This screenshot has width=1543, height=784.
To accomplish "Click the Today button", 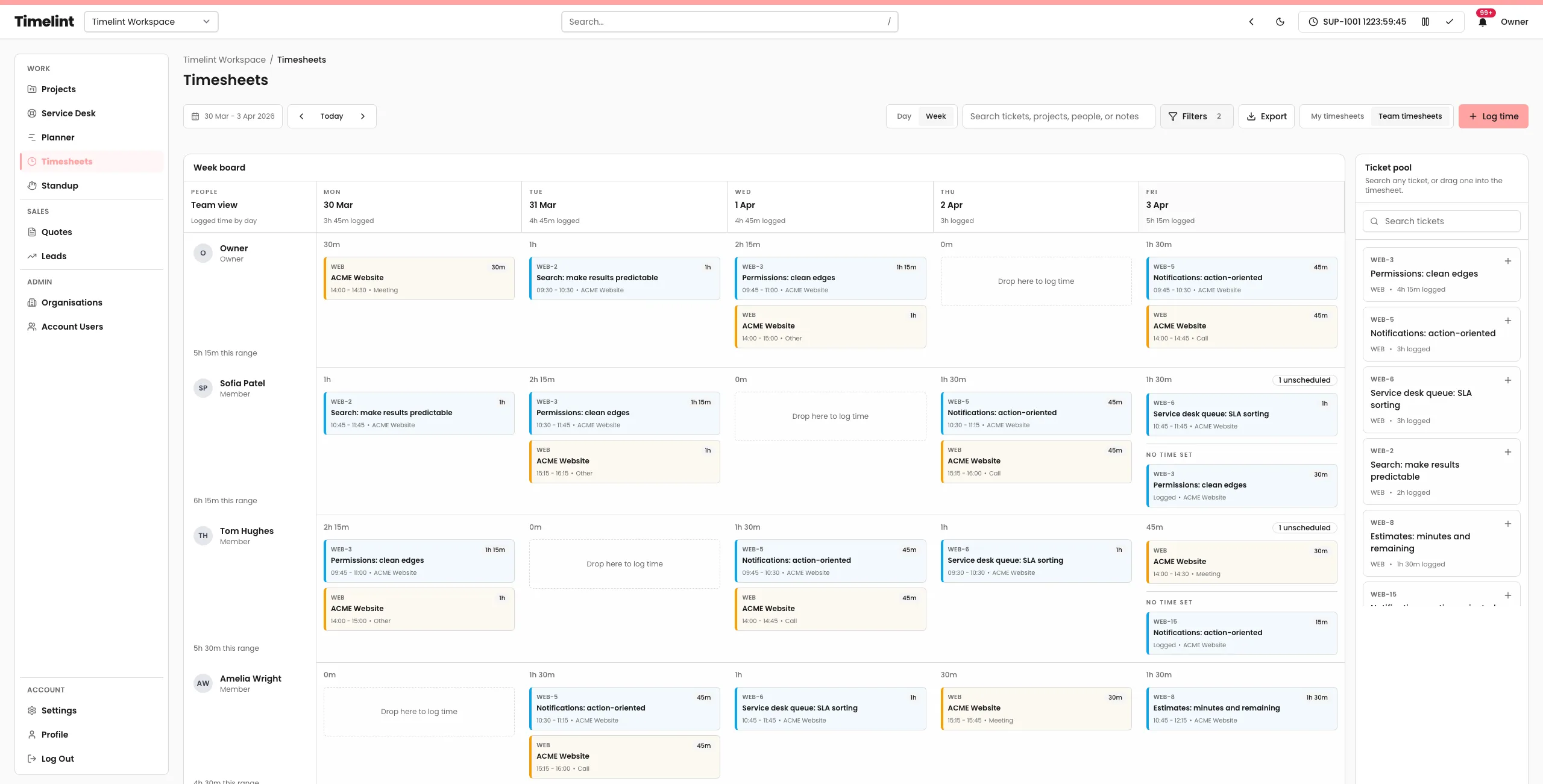I will [332, 116].
